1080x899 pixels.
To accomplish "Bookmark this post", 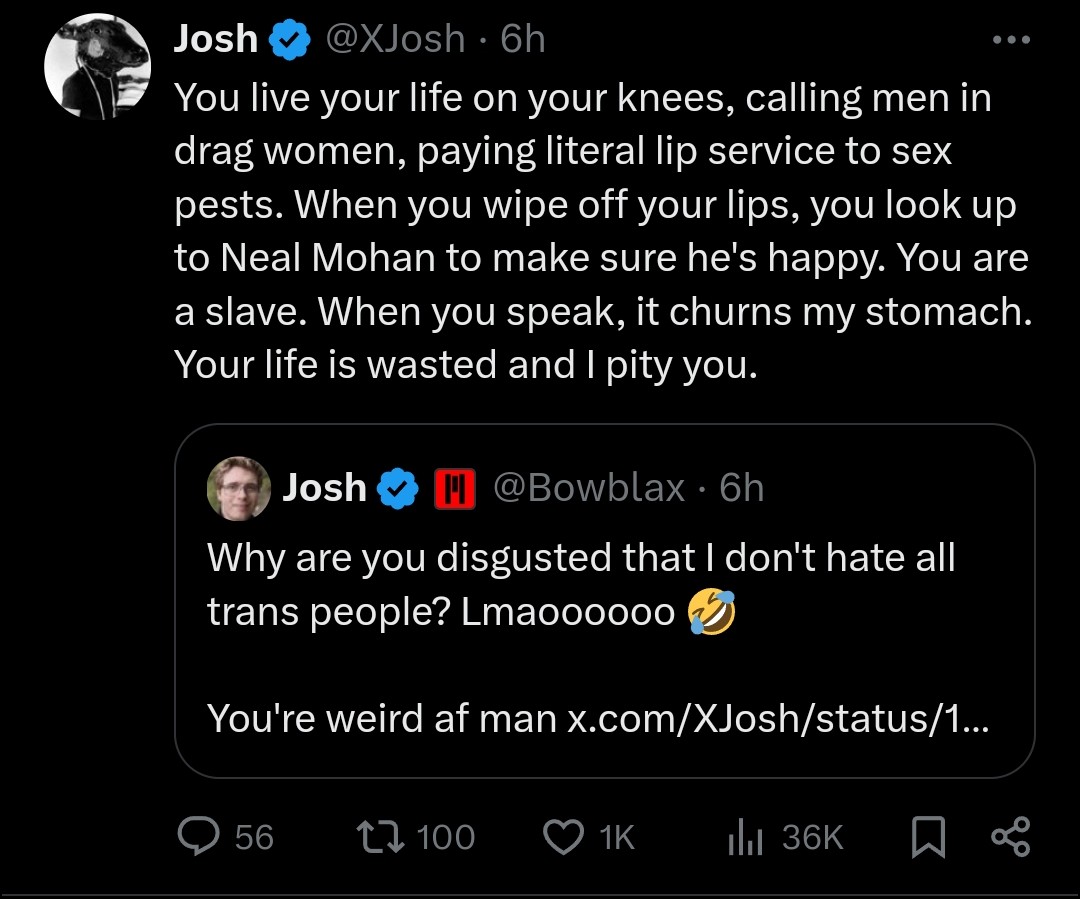I will [929, 838].
